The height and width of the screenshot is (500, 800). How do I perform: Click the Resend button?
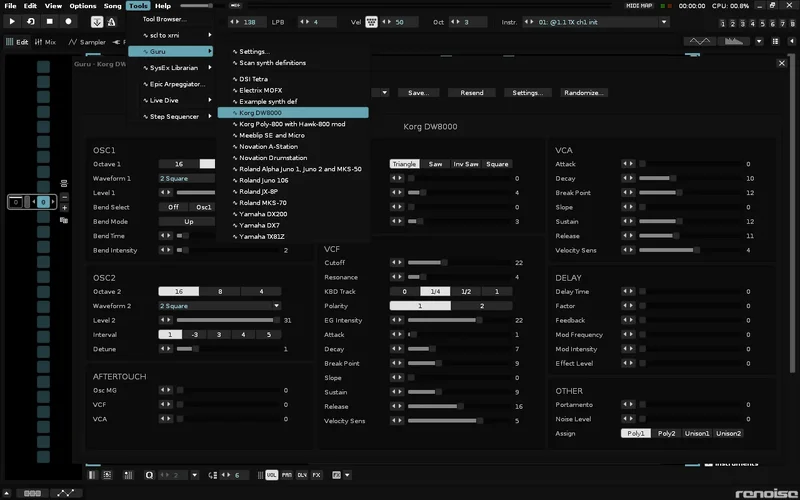tap(471, 92)
